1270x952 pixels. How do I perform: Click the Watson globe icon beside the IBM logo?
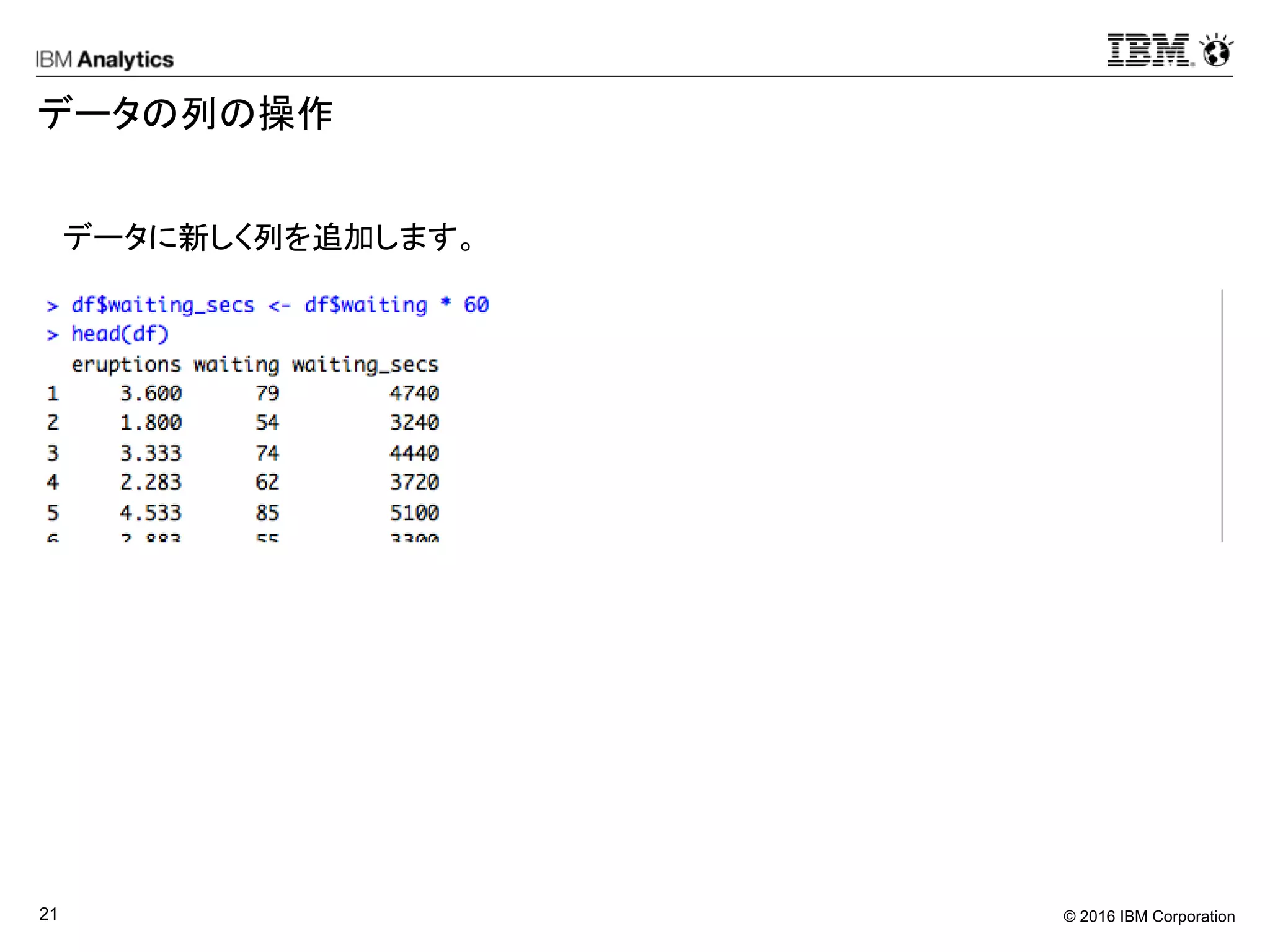pyautogui.click(x=1216, y=50)
